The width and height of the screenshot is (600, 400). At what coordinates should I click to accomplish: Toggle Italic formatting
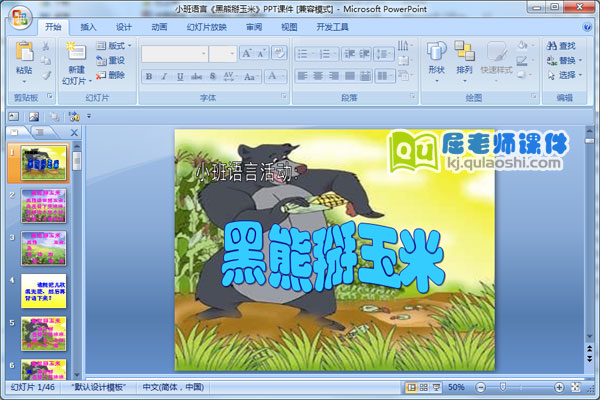click(164, 76)
